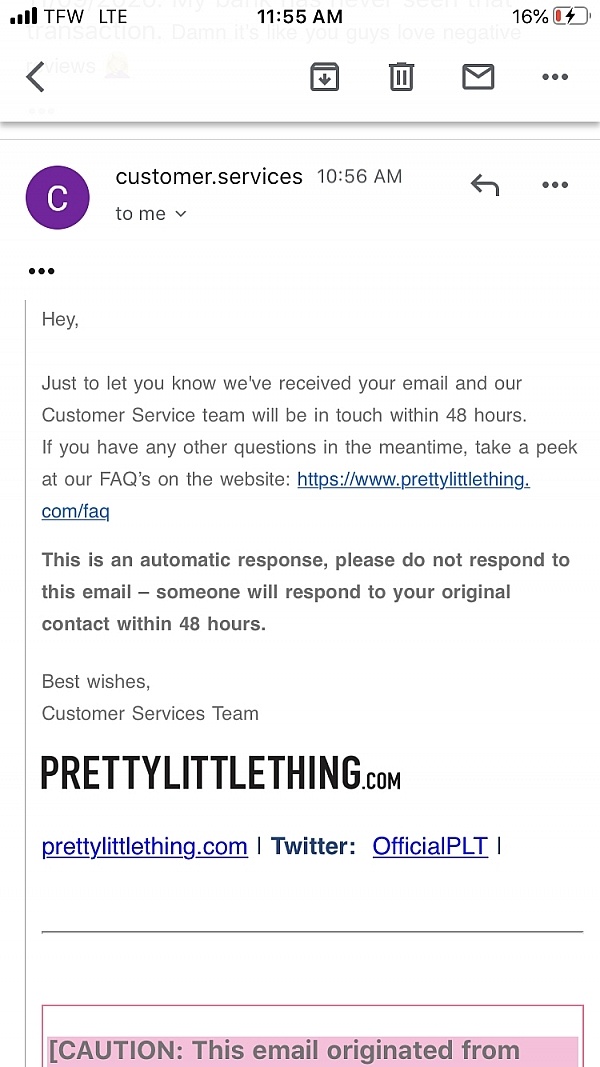Tap the clock in the status bar
The image size is (600, 1067).
click(299, 16)
